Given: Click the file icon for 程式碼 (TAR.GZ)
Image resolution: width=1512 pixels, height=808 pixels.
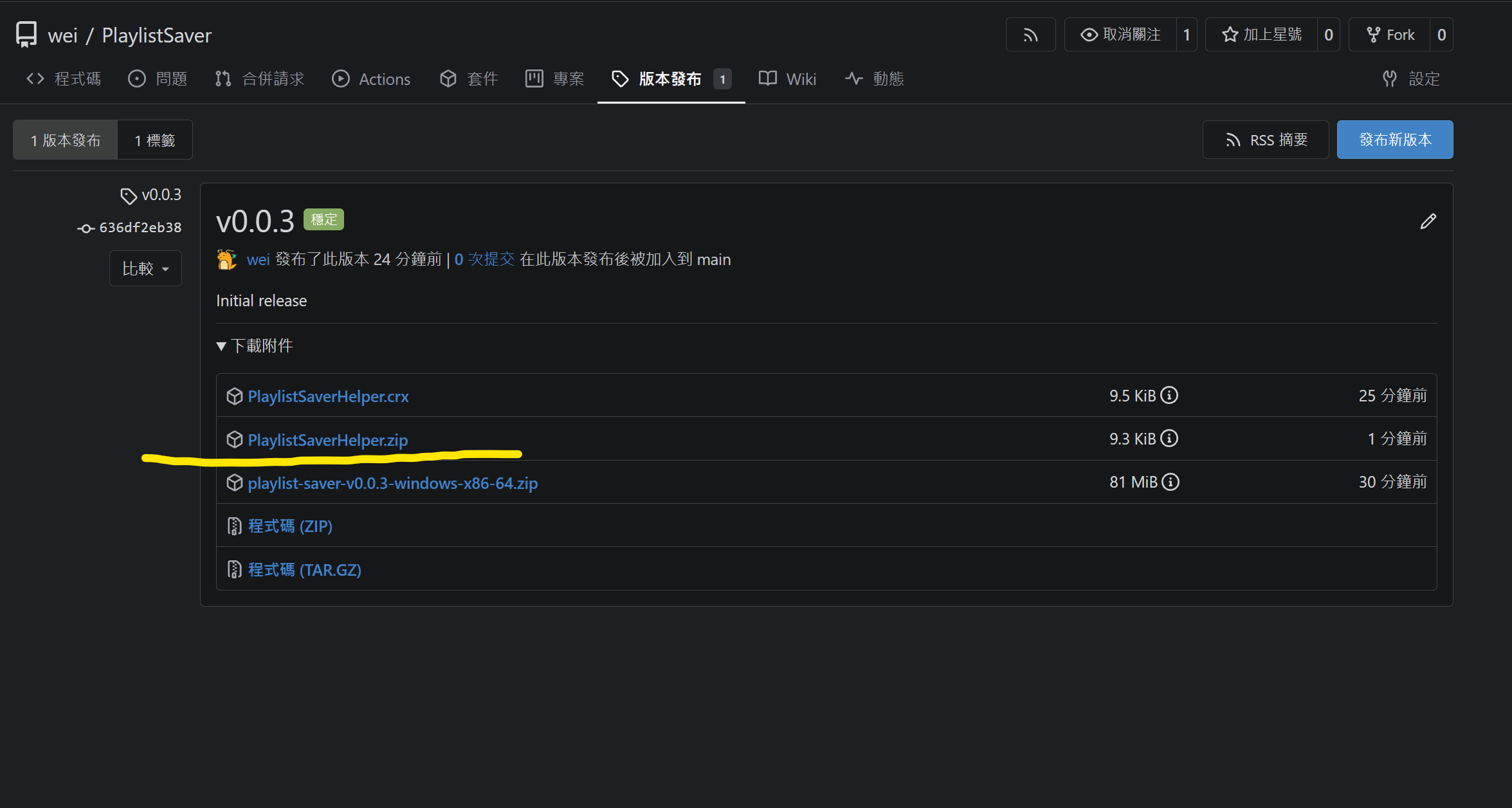Looking at the screenshot, I should point(235,569).
